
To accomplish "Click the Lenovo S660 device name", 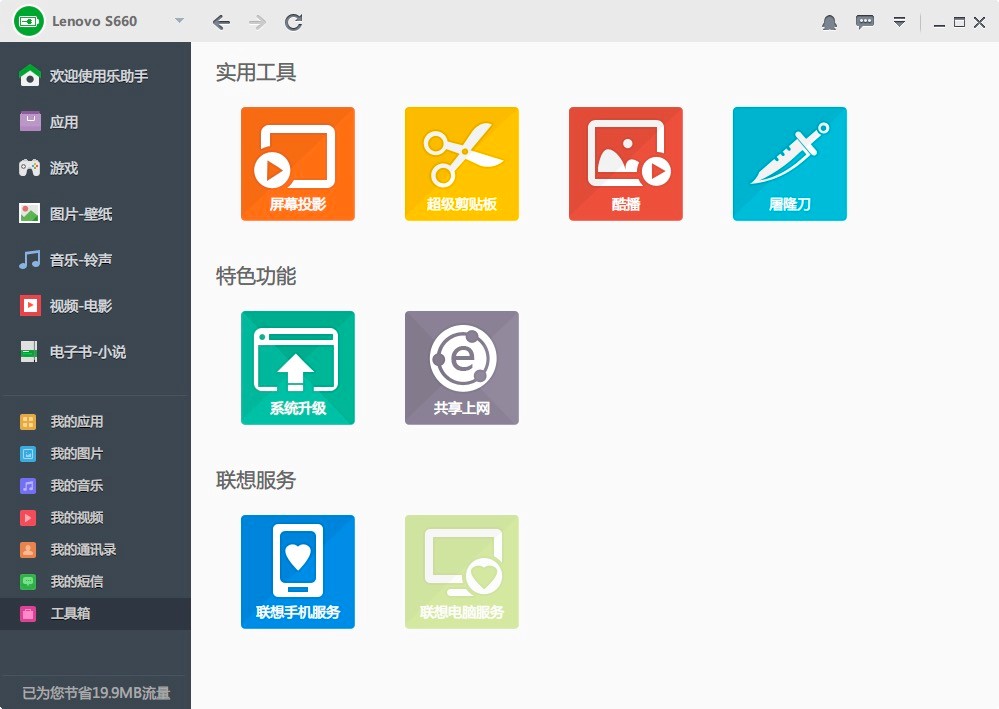I will [94, 21].
